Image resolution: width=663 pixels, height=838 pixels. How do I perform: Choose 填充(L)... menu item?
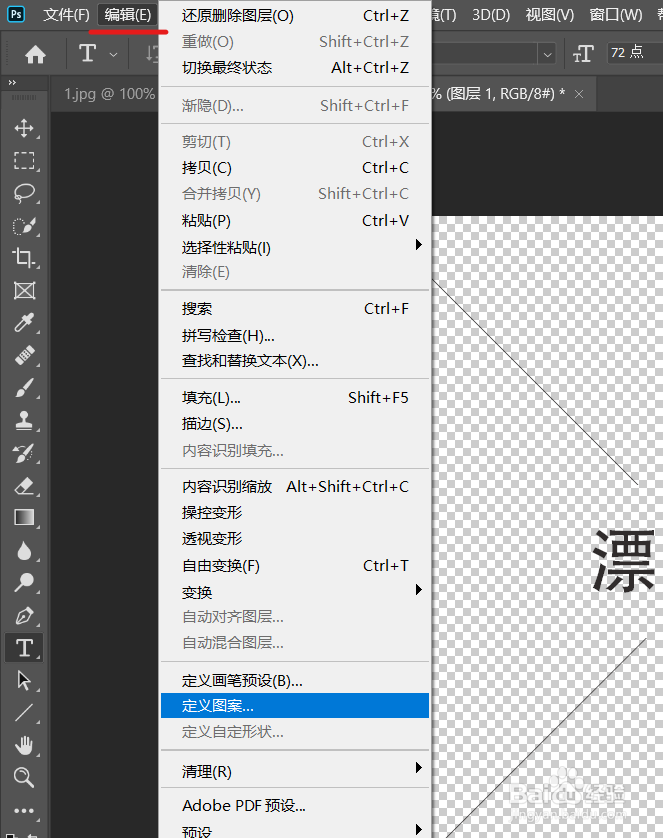pyautogui.click(x=294, y=398)
